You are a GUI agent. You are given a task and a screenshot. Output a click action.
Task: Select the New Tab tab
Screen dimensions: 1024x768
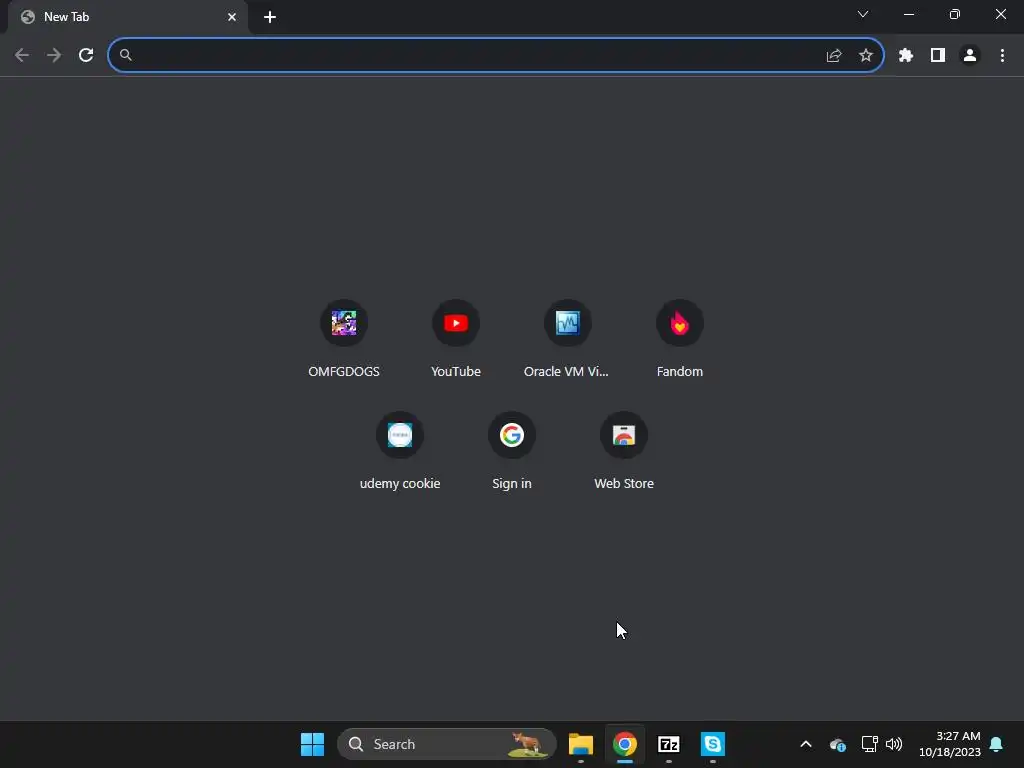(128, 17)
